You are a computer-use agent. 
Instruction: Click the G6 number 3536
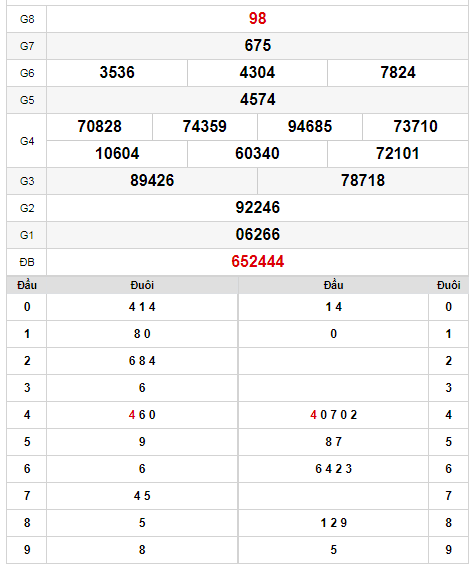tap(117, 72)
